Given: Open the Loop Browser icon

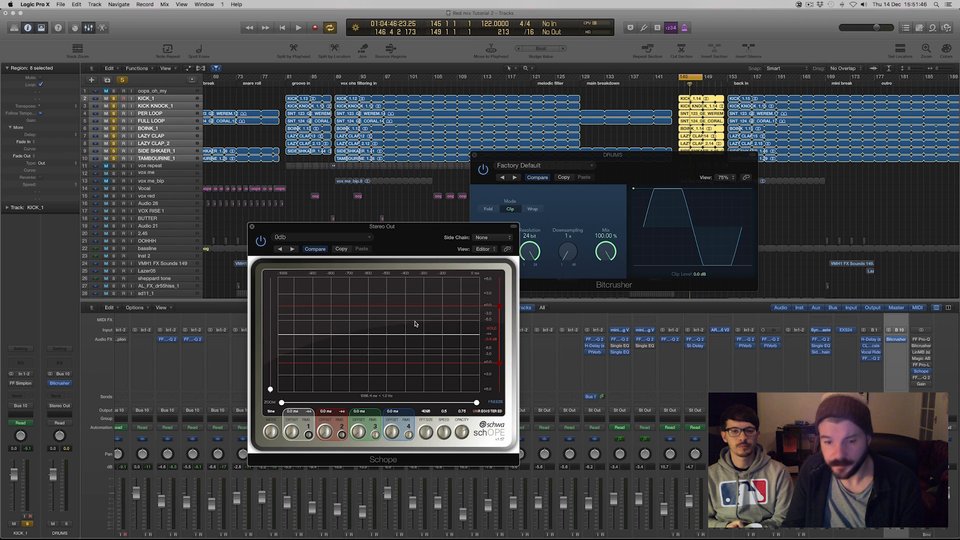Looking at the screenshot, I should [x=932, y=28].
